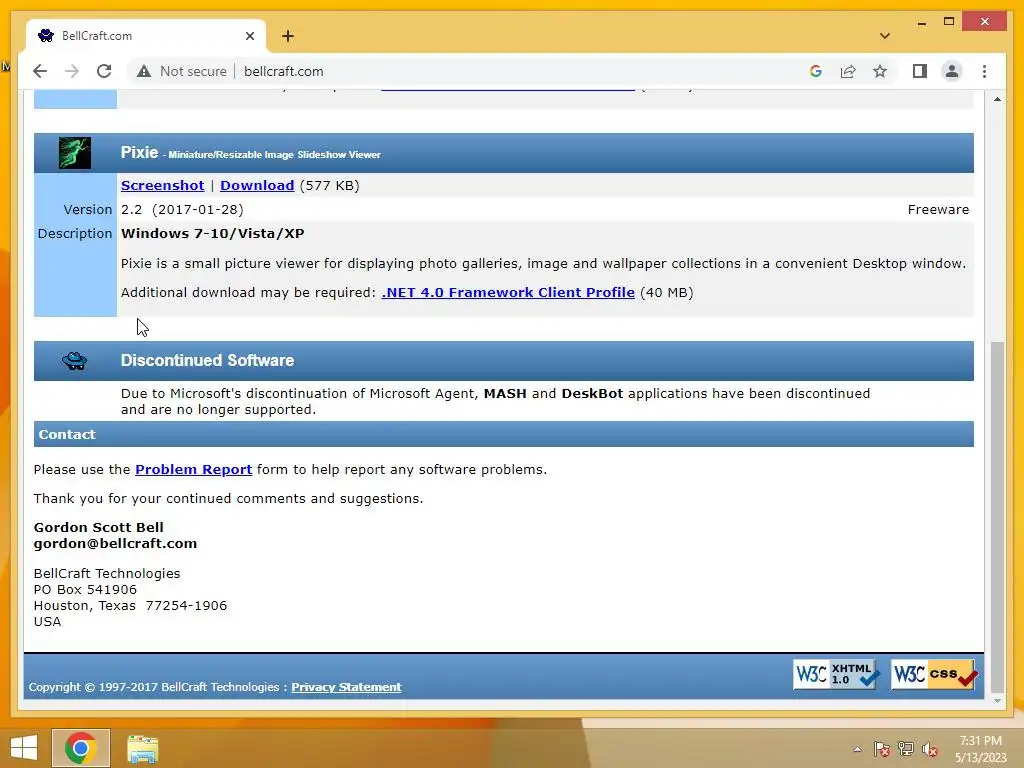Viewport: 1024px width, 768px height.
Task: Click the page scroll down arrow
Action: 997,701
